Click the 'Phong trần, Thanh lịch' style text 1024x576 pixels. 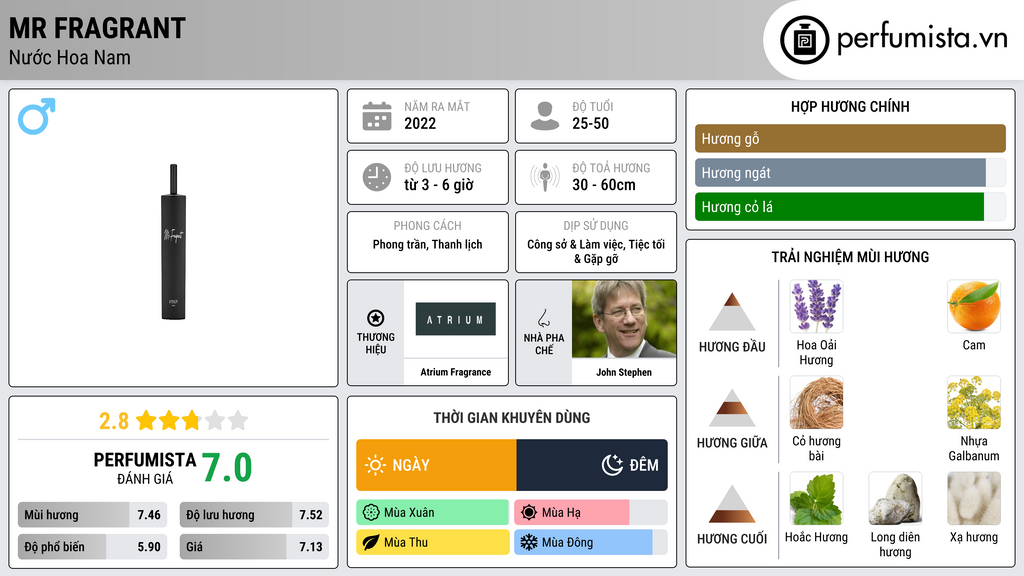click(x=428, y=244)
